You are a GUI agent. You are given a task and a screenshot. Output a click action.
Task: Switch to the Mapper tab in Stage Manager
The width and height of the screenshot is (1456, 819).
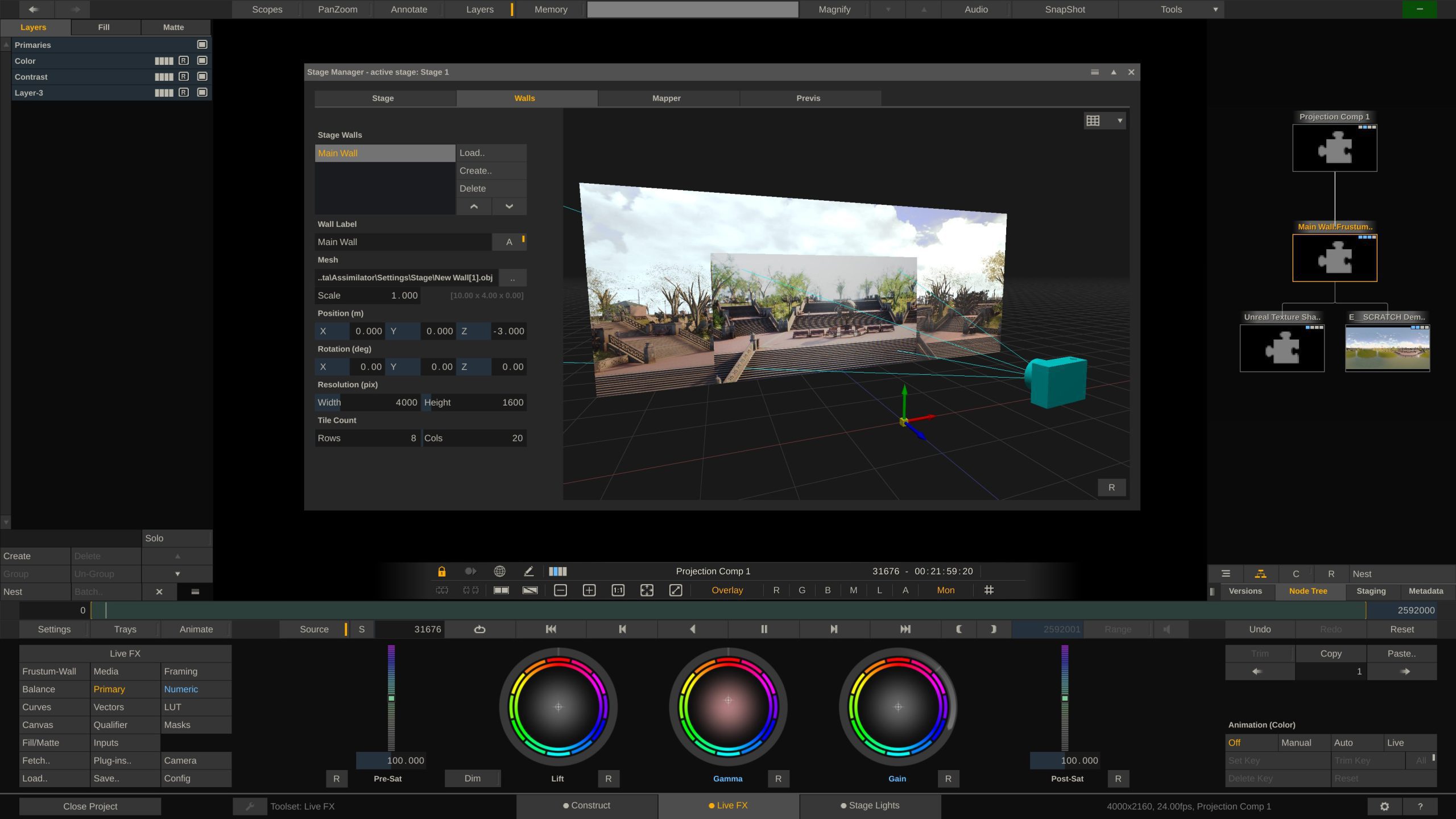[x=666, y=98]
